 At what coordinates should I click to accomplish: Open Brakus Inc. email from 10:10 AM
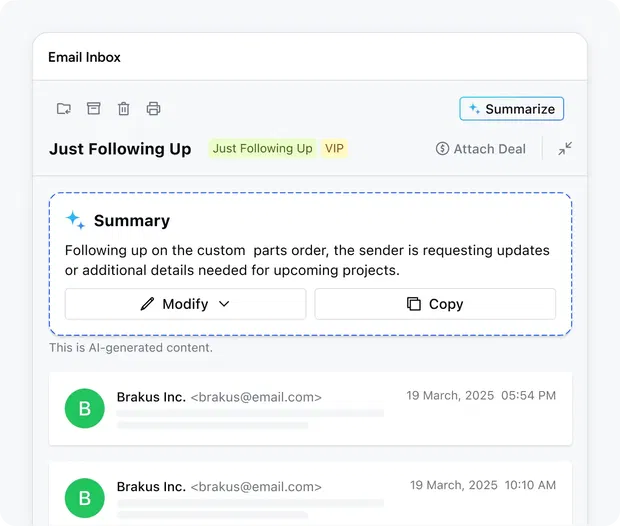point(310,493)
